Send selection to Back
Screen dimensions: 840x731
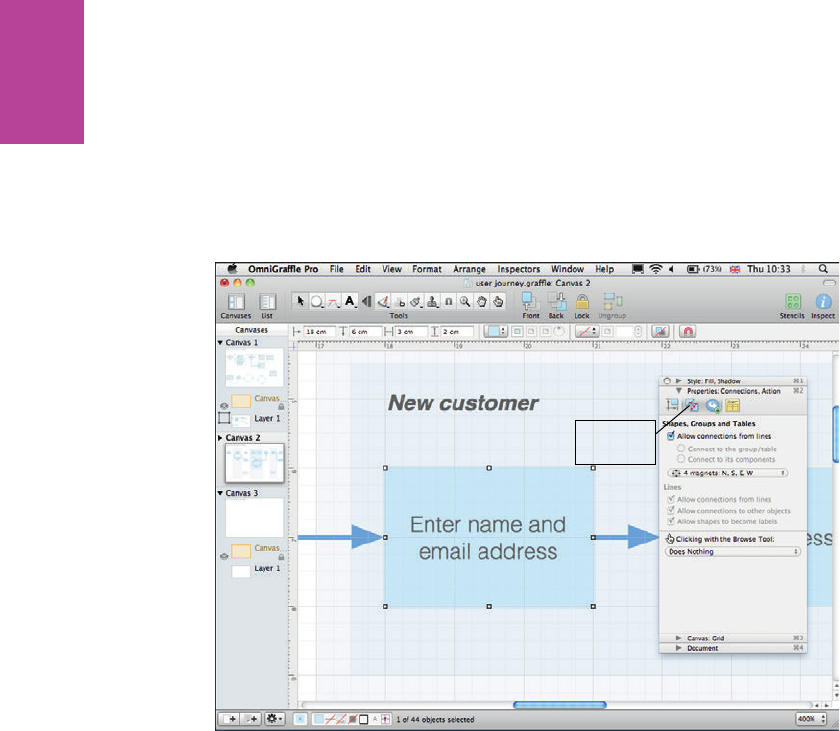[556, 306]
